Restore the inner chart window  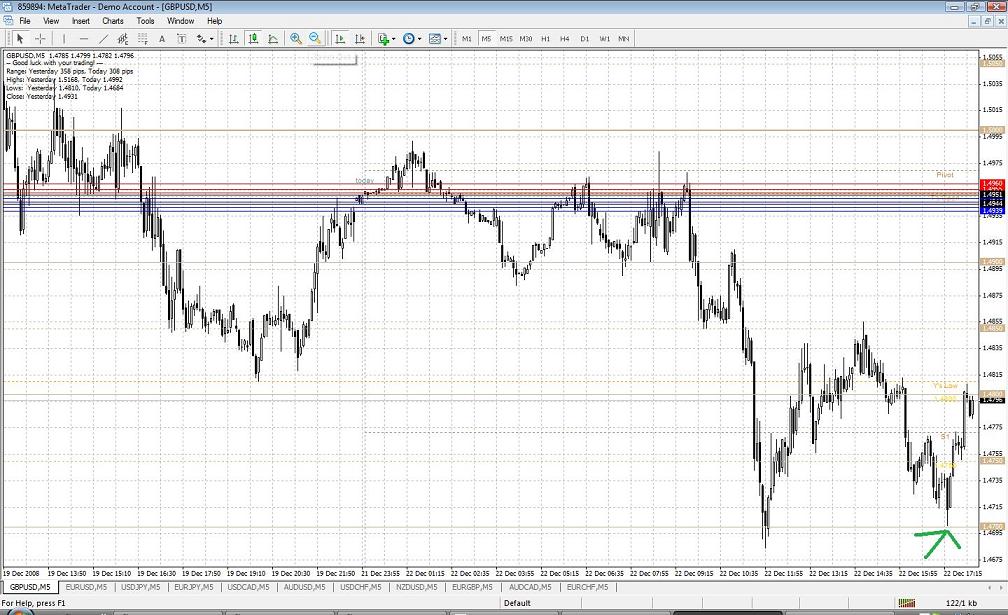pyautogui.click(x=987, y=21)
